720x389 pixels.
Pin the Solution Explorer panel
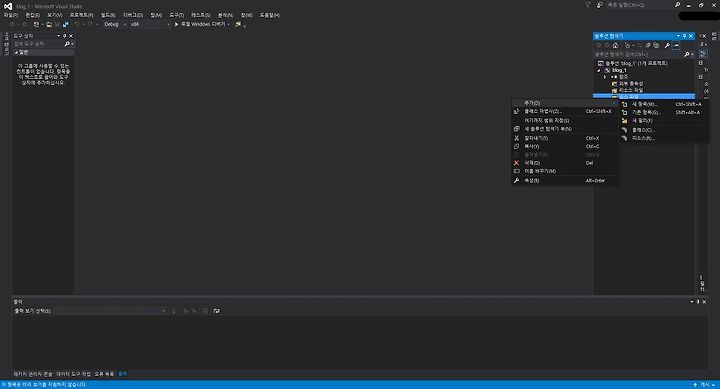[x=684, y=36]
